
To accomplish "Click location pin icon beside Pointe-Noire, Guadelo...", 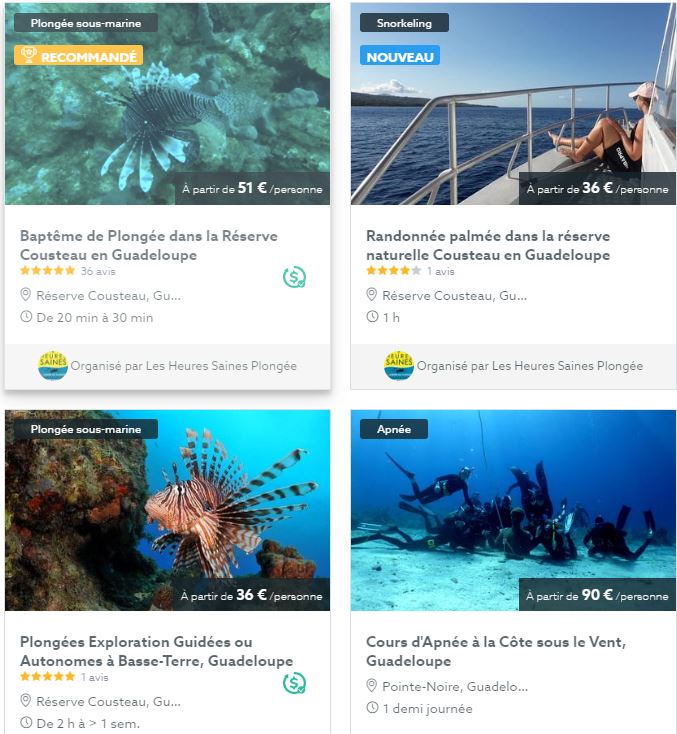I will click(x=371, y=685).
